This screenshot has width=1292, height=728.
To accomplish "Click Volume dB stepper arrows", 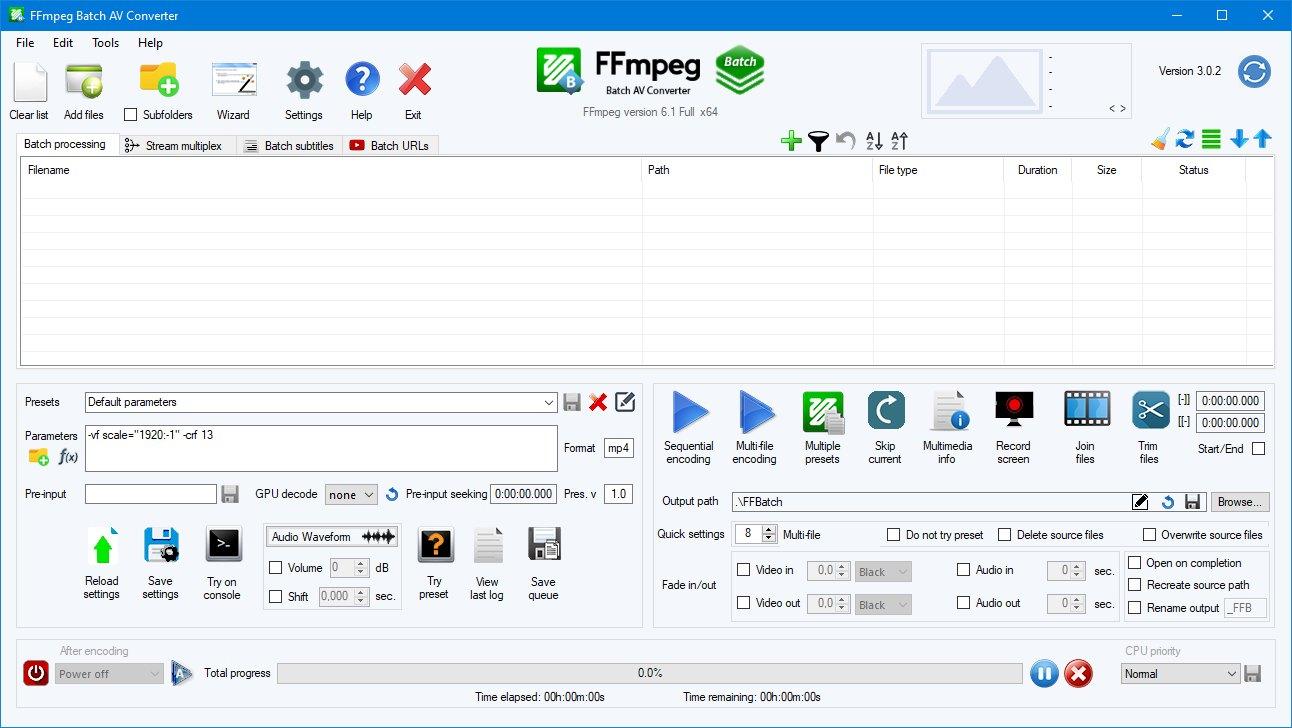I will 363,568.
